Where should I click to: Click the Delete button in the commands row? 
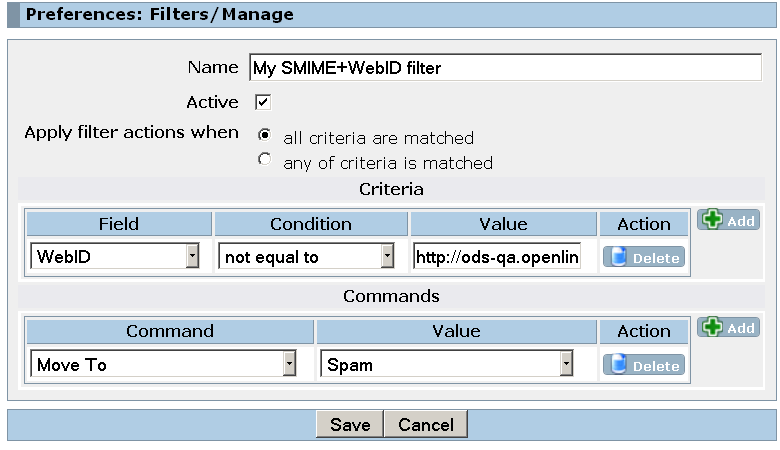pos(644,365)
